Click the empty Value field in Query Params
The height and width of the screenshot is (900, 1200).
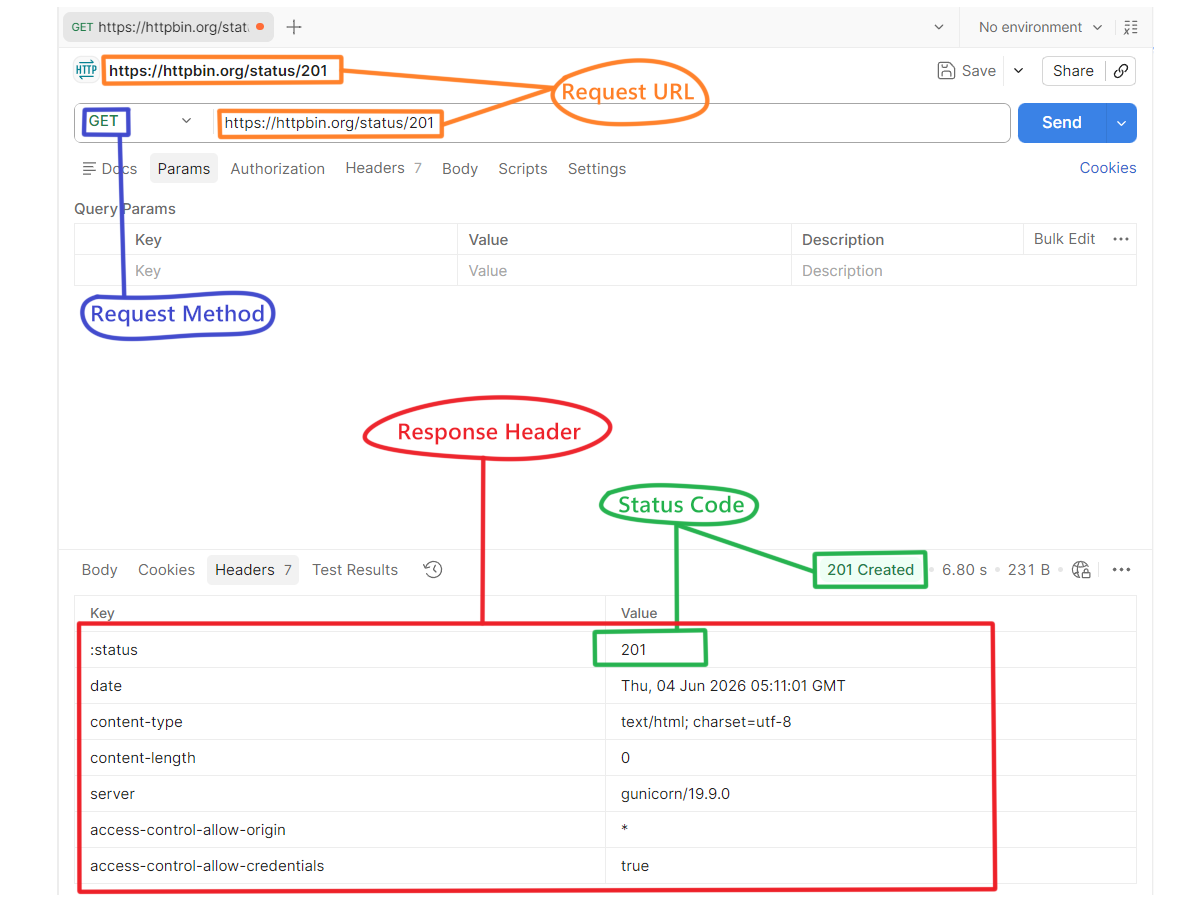[x=624, y=271]
